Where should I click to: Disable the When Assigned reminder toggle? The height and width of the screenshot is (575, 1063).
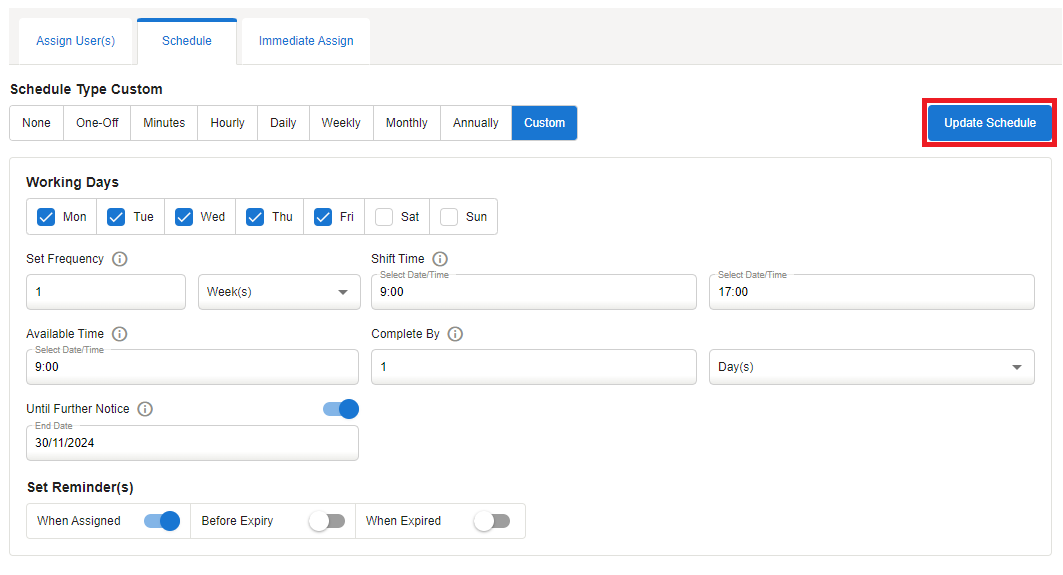162,521
